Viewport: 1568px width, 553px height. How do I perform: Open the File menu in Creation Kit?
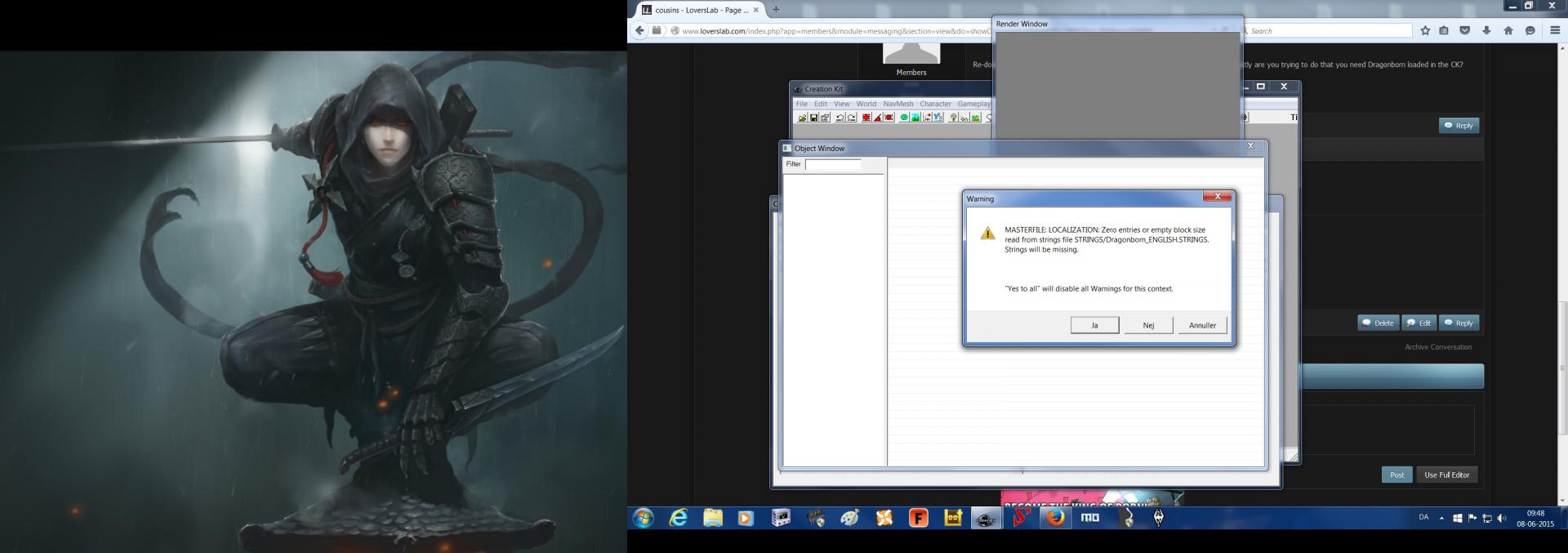[802, 104]
